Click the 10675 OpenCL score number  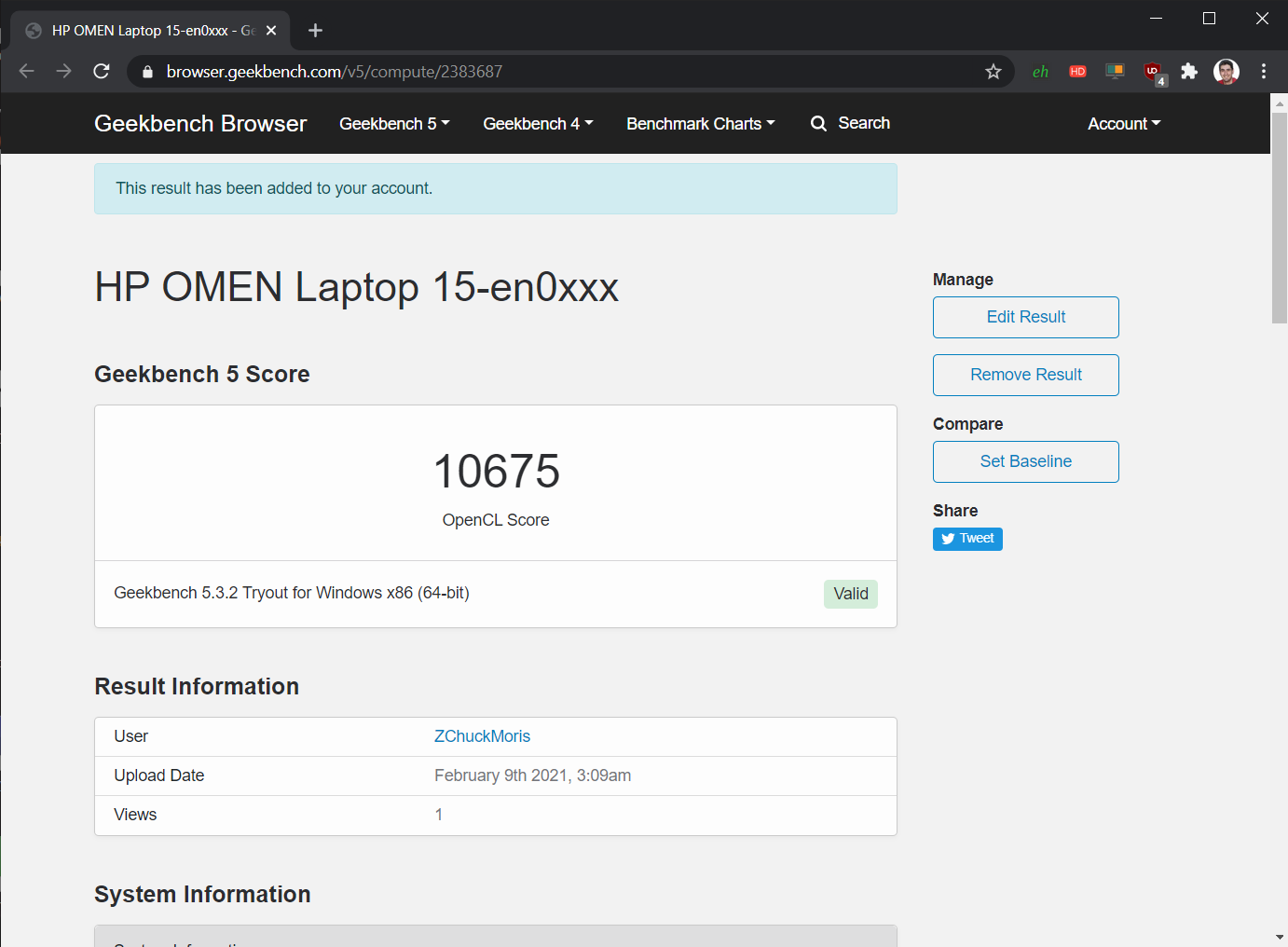pyautogui.click(x=497, y=471)
